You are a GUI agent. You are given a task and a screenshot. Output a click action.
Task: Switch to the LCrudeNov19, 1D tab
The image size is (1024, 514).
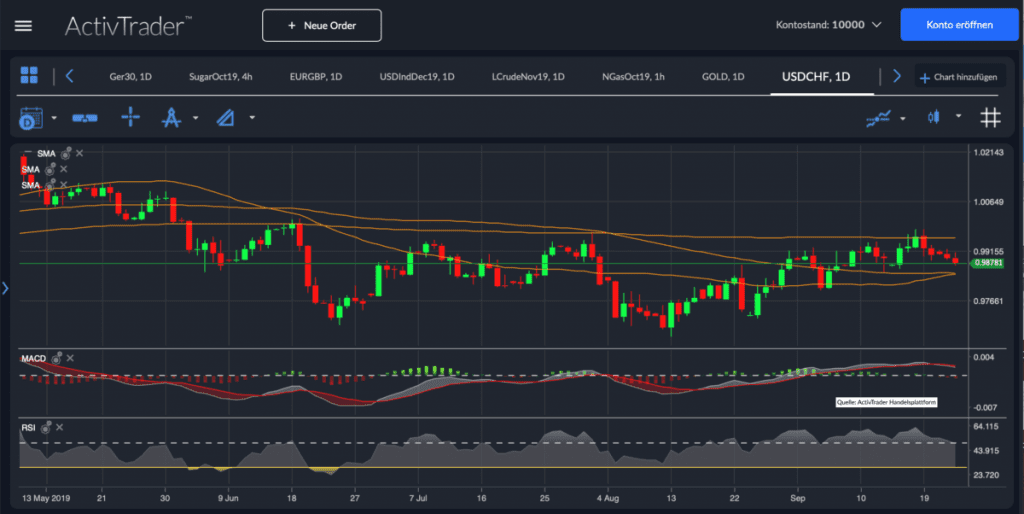tap(528, 76)
